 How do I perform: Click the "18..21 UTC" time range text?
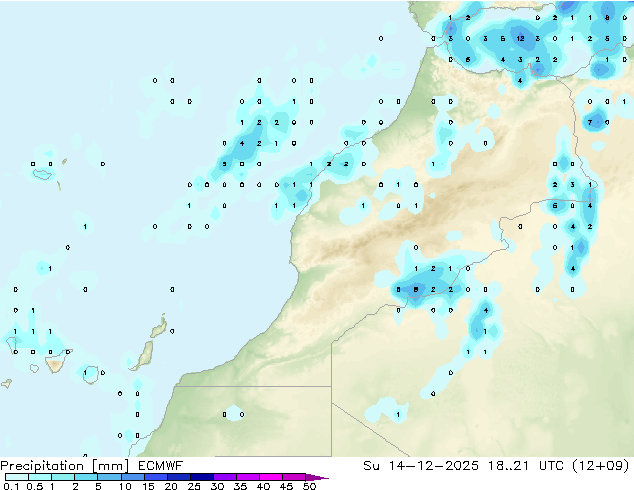click(525, 466)
